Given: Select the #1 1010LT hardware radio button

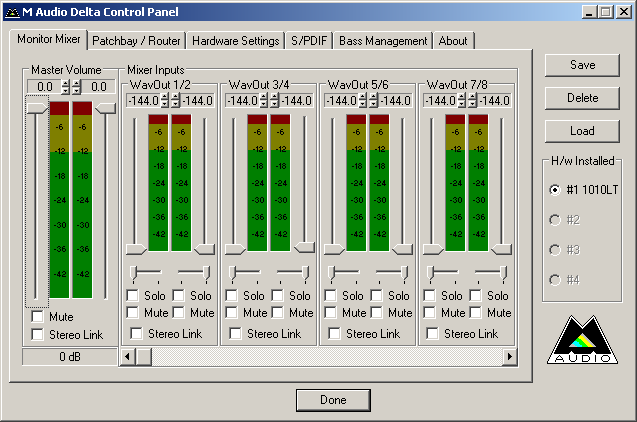Looking at the screenshot, I should click(x=555, y=190).
